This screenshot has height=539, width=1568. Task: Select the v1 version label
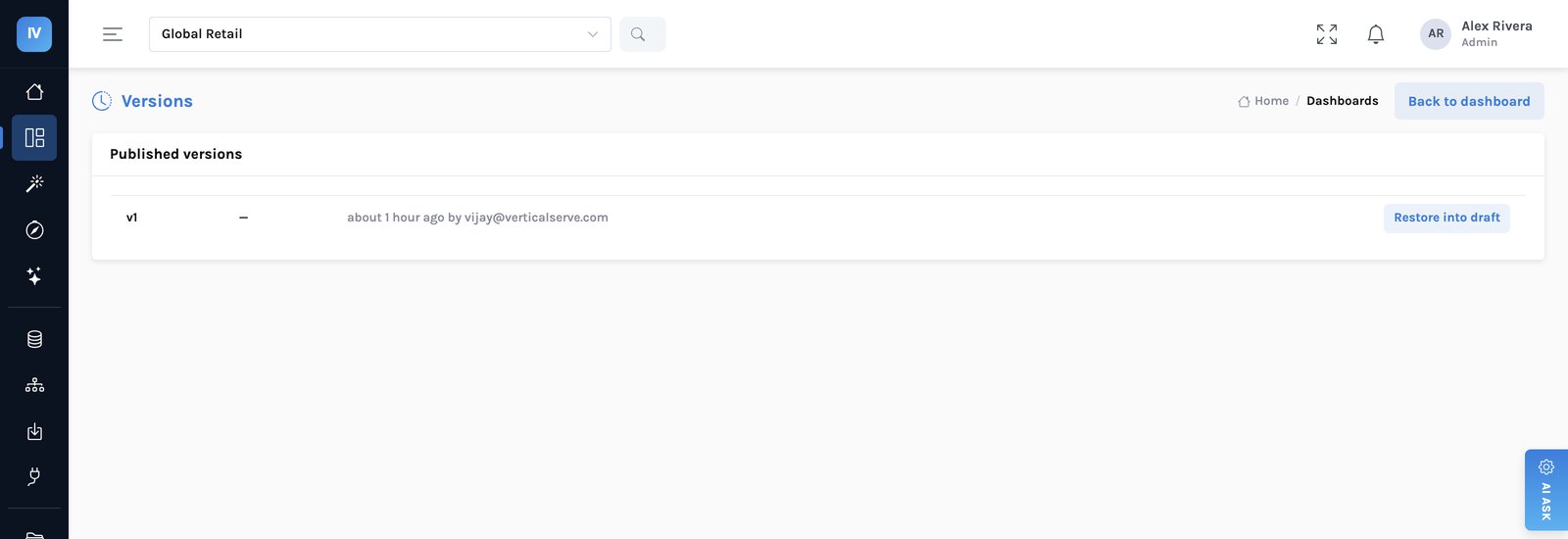click(132, 218)
